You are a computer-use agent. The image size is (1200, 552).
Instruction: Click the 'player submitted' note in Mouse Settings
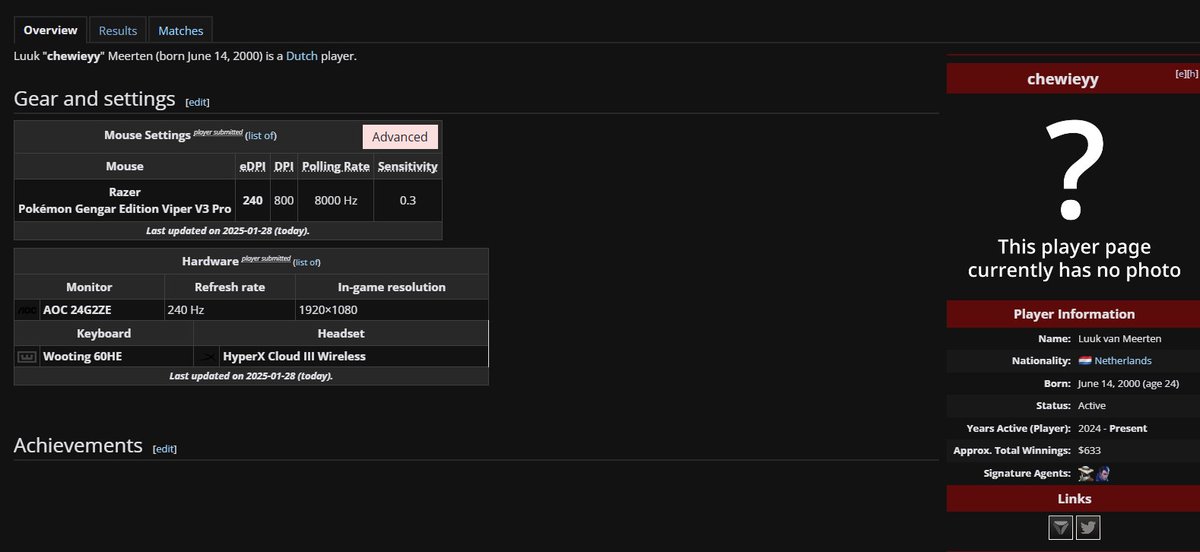pyautogui.click(x=217, y=133)
